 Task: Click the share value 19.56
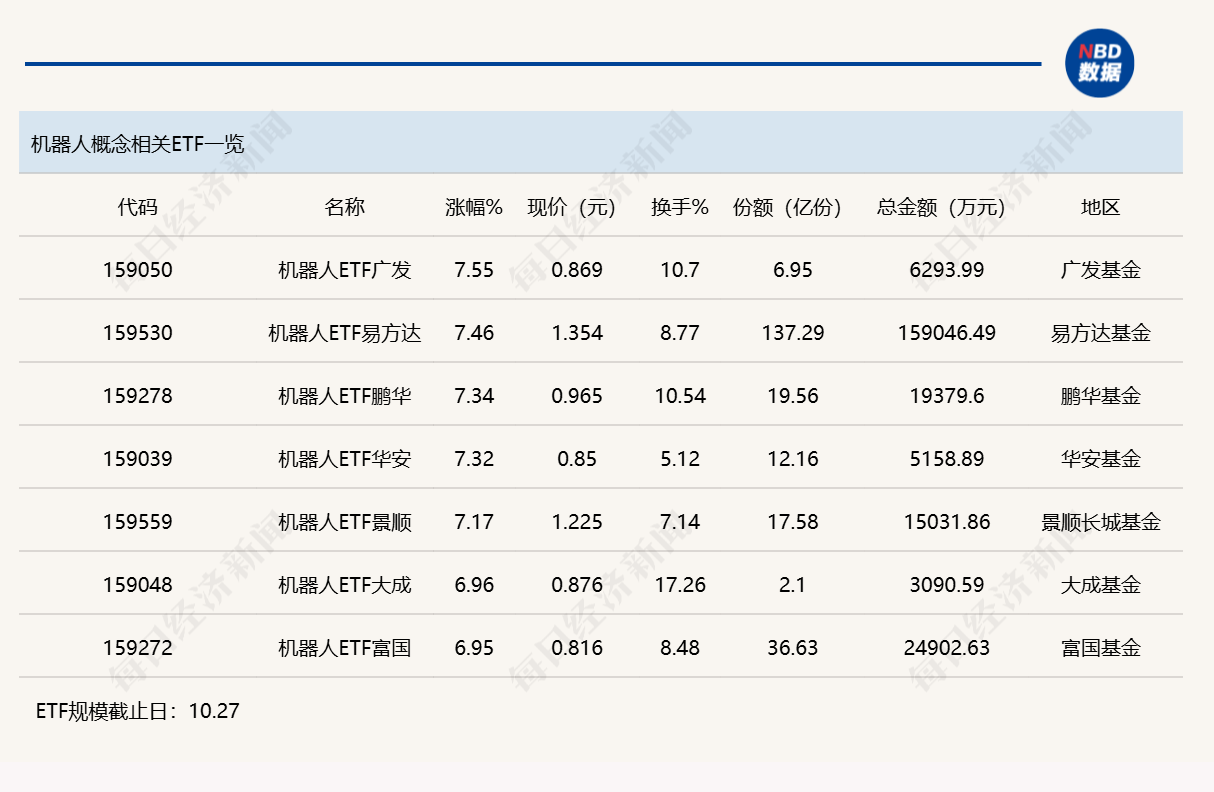coord(793,396)
